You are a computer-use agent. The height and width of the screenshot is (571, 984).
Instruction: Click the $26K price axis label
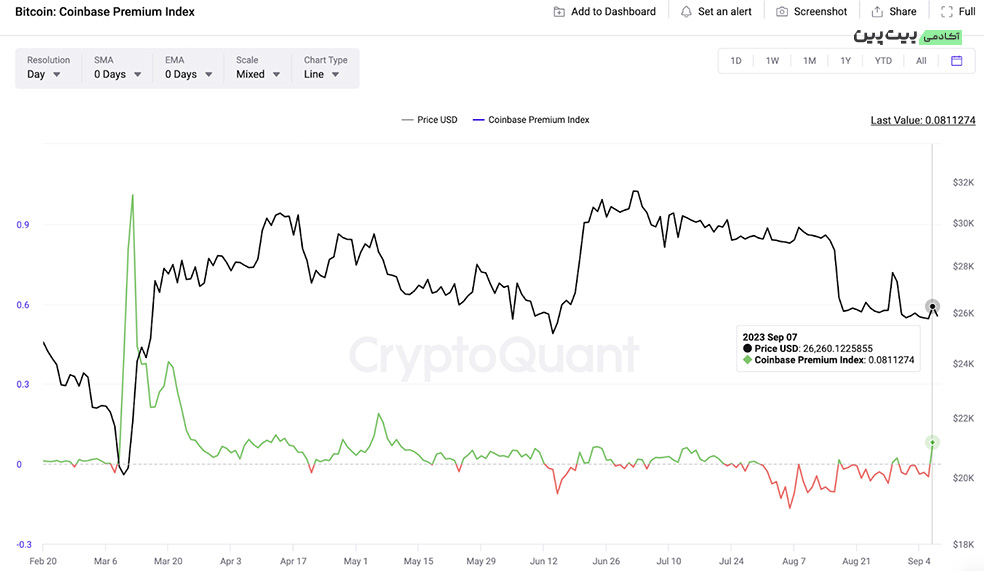963,313
